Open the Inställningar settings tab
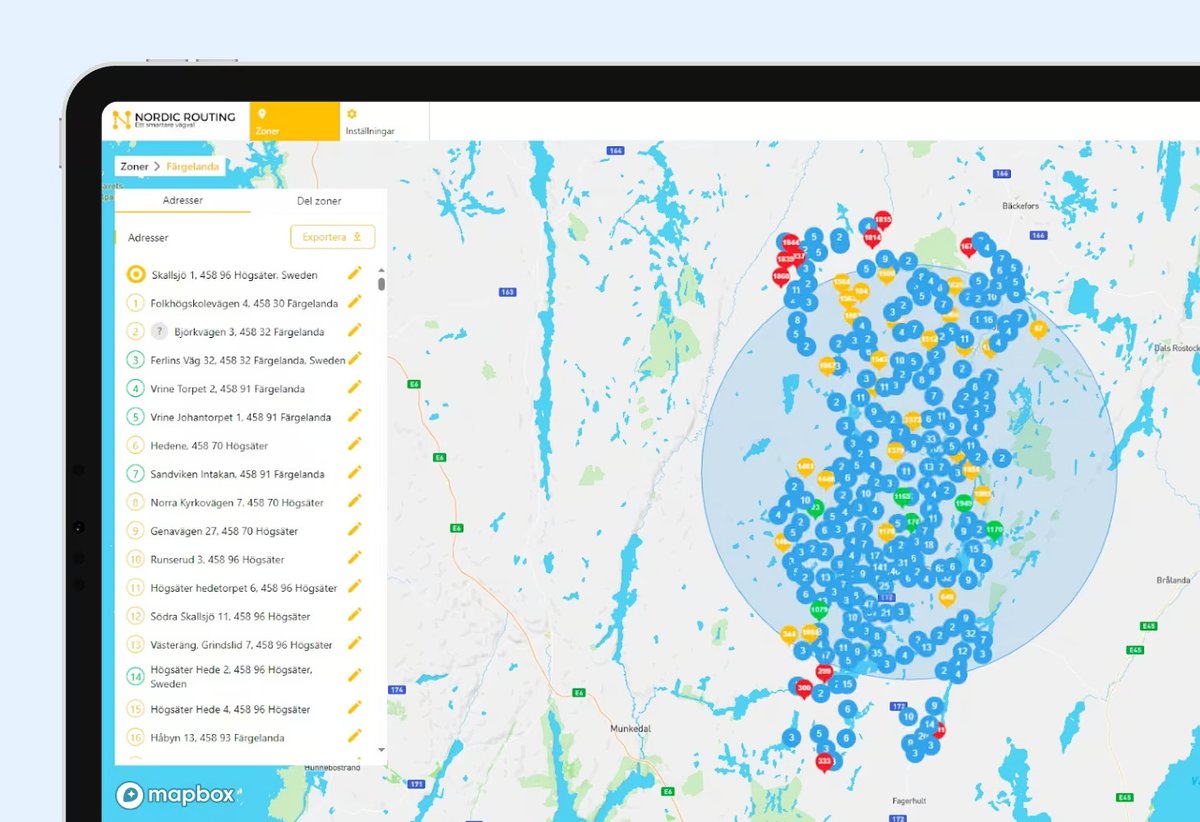The height and width of the screenshot is (822, 1200). pos(384,121)
